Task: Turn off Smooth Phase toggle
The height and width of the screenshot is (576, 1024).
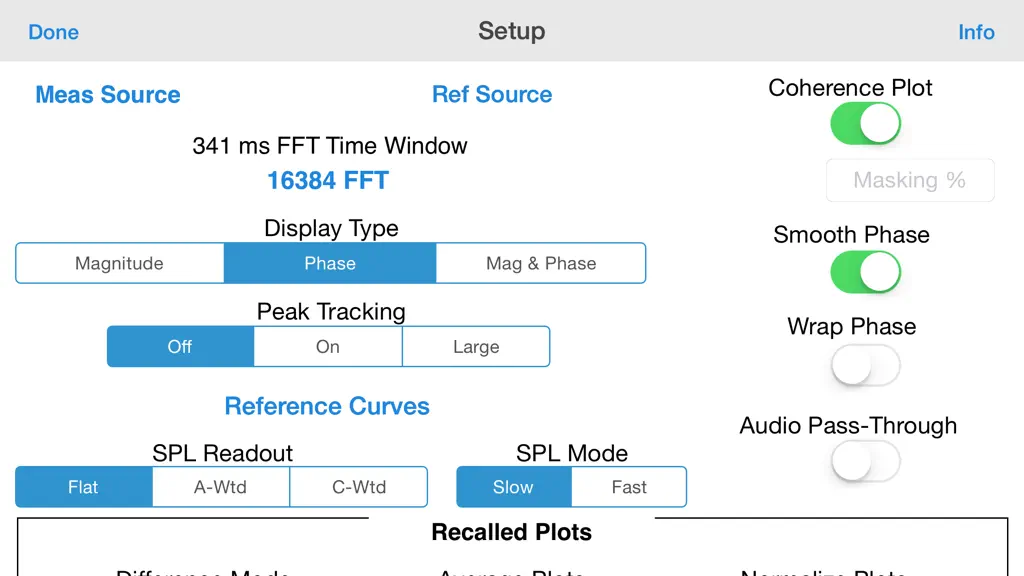Action: coord(865,272)
